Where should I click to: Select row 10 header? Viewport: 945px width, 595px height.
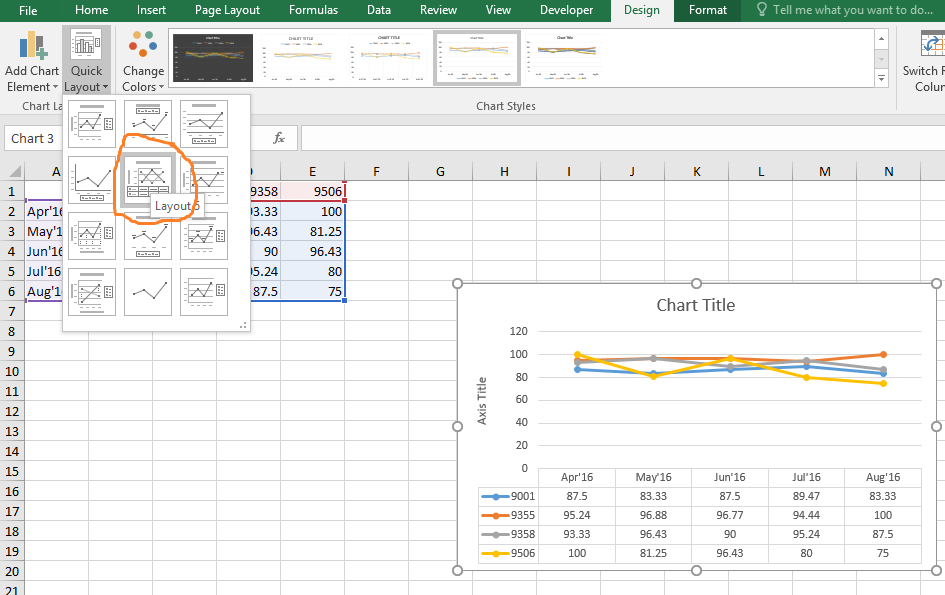point(12,371)
